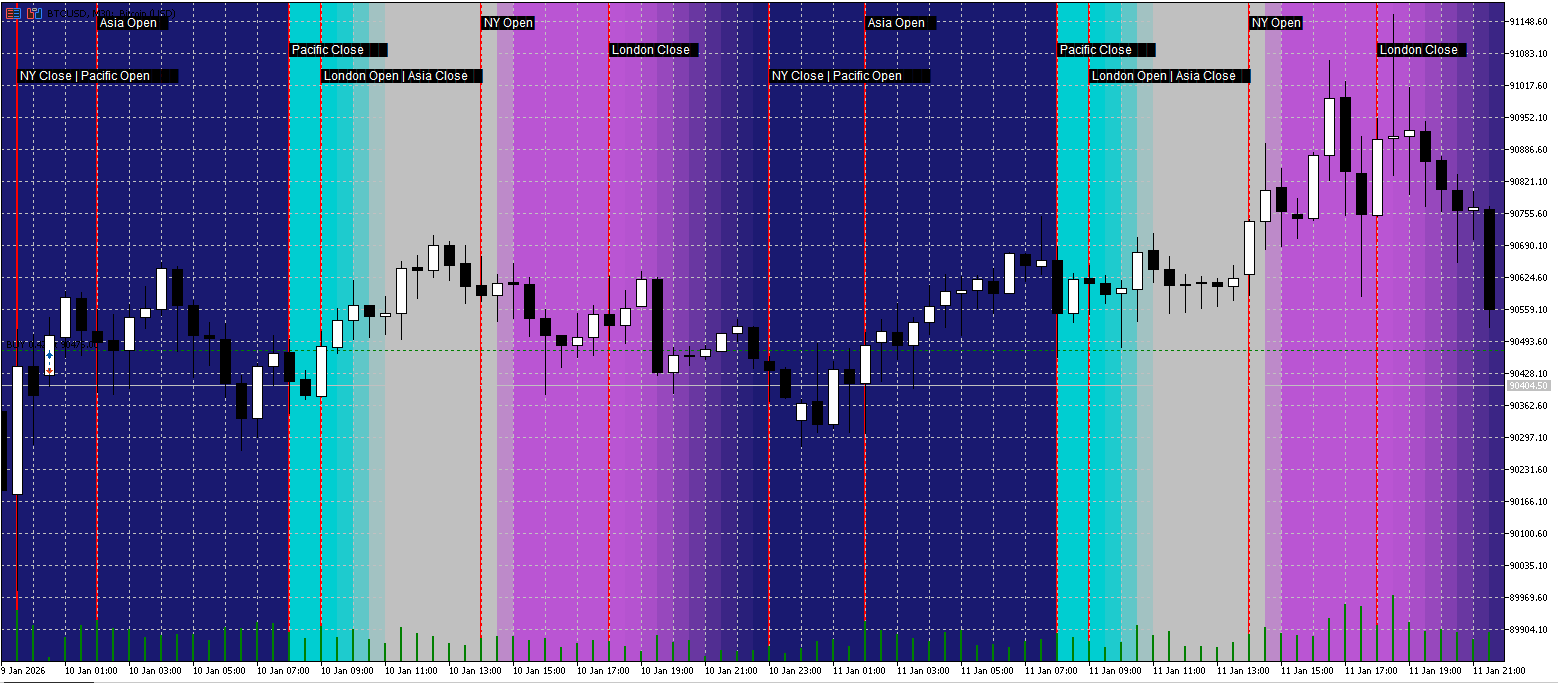Image resolution: width=1558 pixels, height=683 pixels.
Task: Select the London Open | Asia Close label
Action: pyautogui.click(x=400, y=75)
